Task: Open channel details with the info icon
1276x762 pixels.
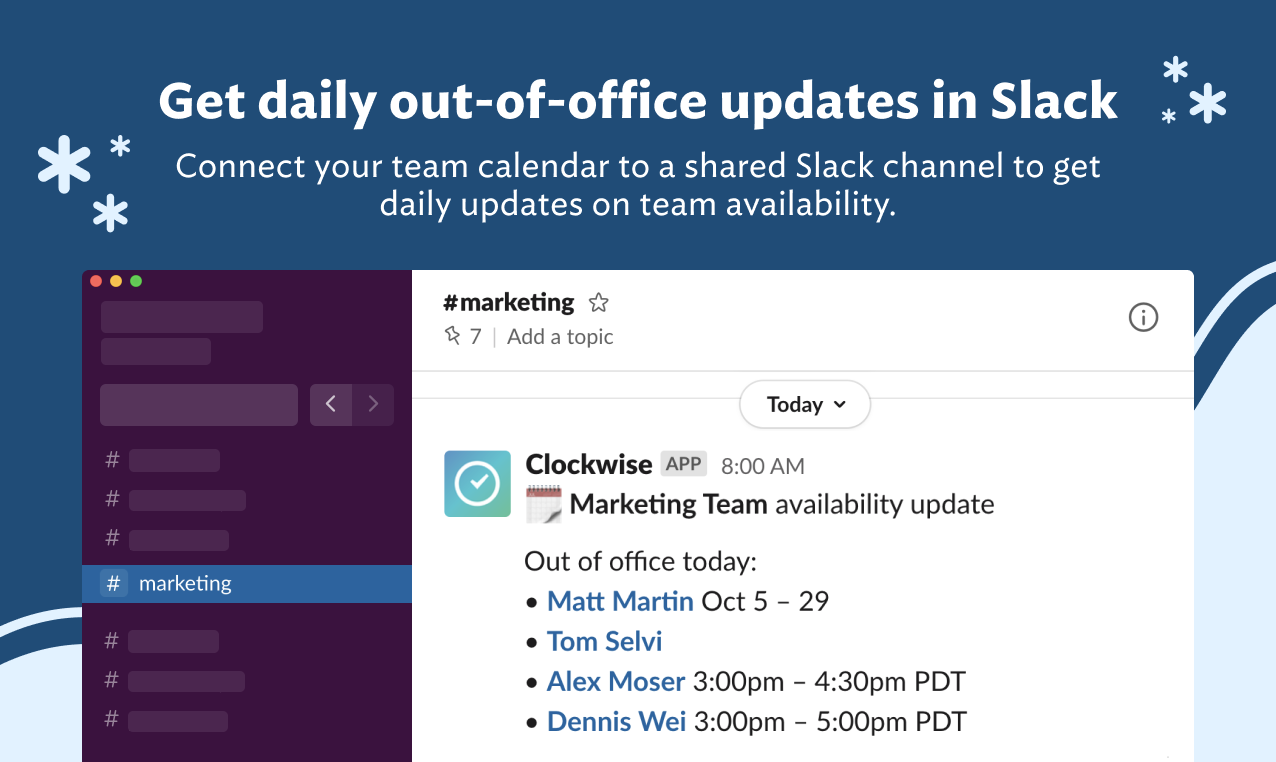Action: pyautogui.click(x=1143, y=317)
